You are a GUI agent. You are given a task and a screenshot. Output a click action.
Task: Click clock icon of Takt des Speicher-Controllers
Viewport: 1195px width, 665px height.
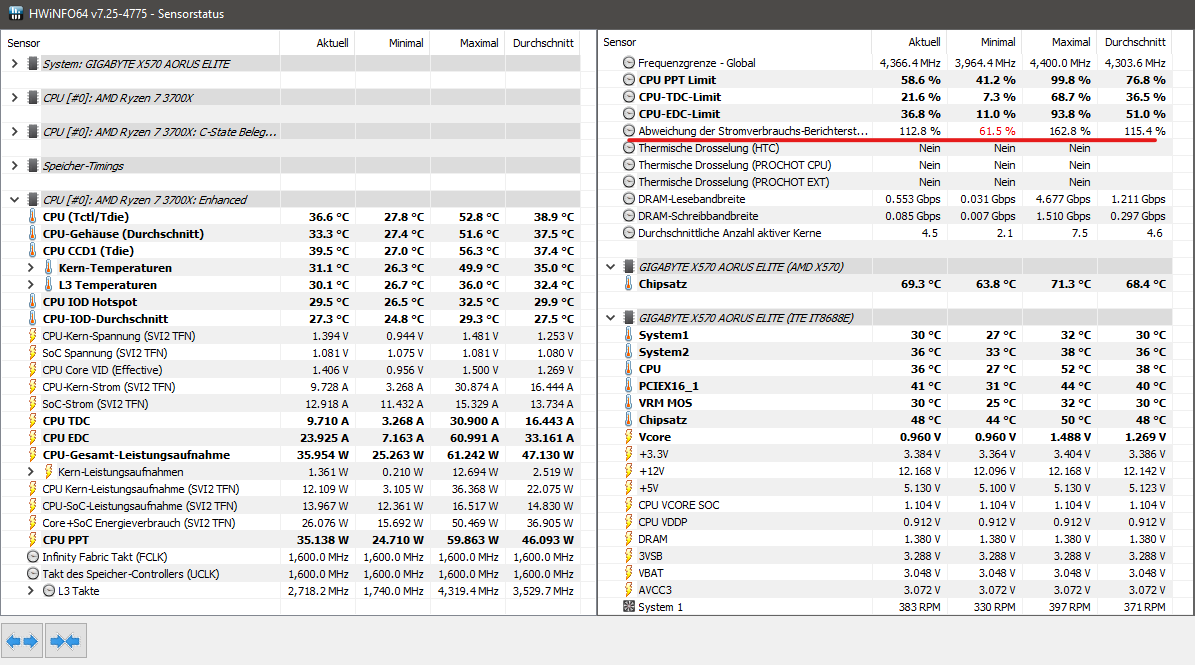pyautogui.click(x=33, y=574)
